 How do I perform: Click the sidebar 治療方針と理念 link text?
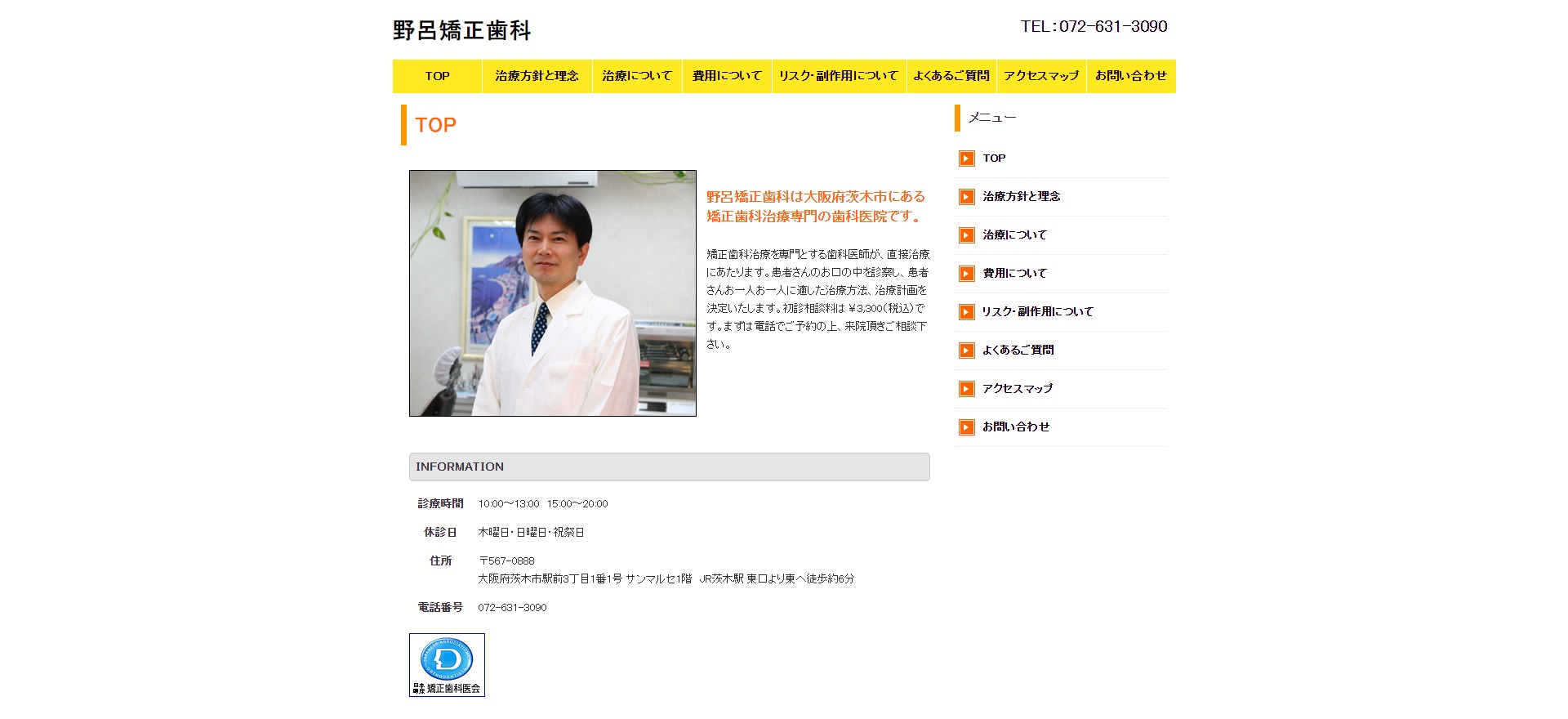1021,197
